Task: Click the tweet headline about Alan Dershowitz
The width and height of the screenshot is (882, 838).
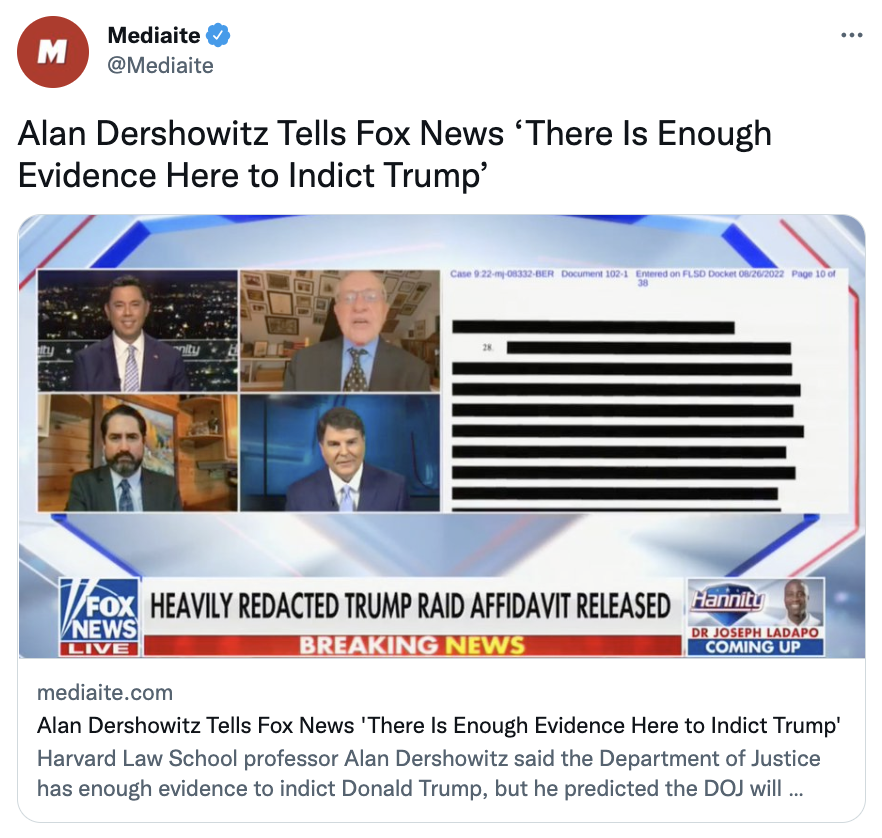Action: click(x=394, y=154)
